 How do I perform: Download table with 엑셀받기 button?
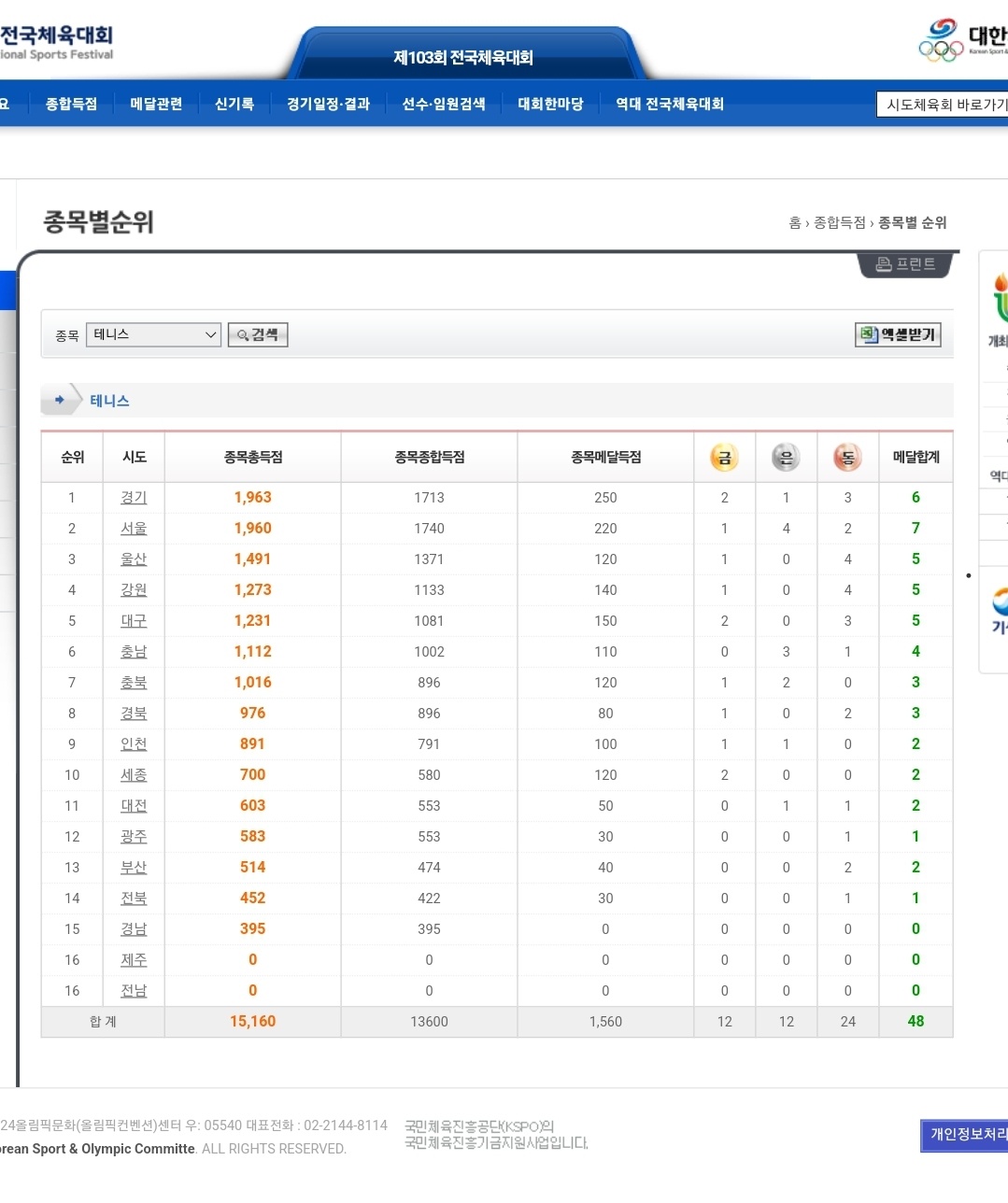[x=898, y=334]
